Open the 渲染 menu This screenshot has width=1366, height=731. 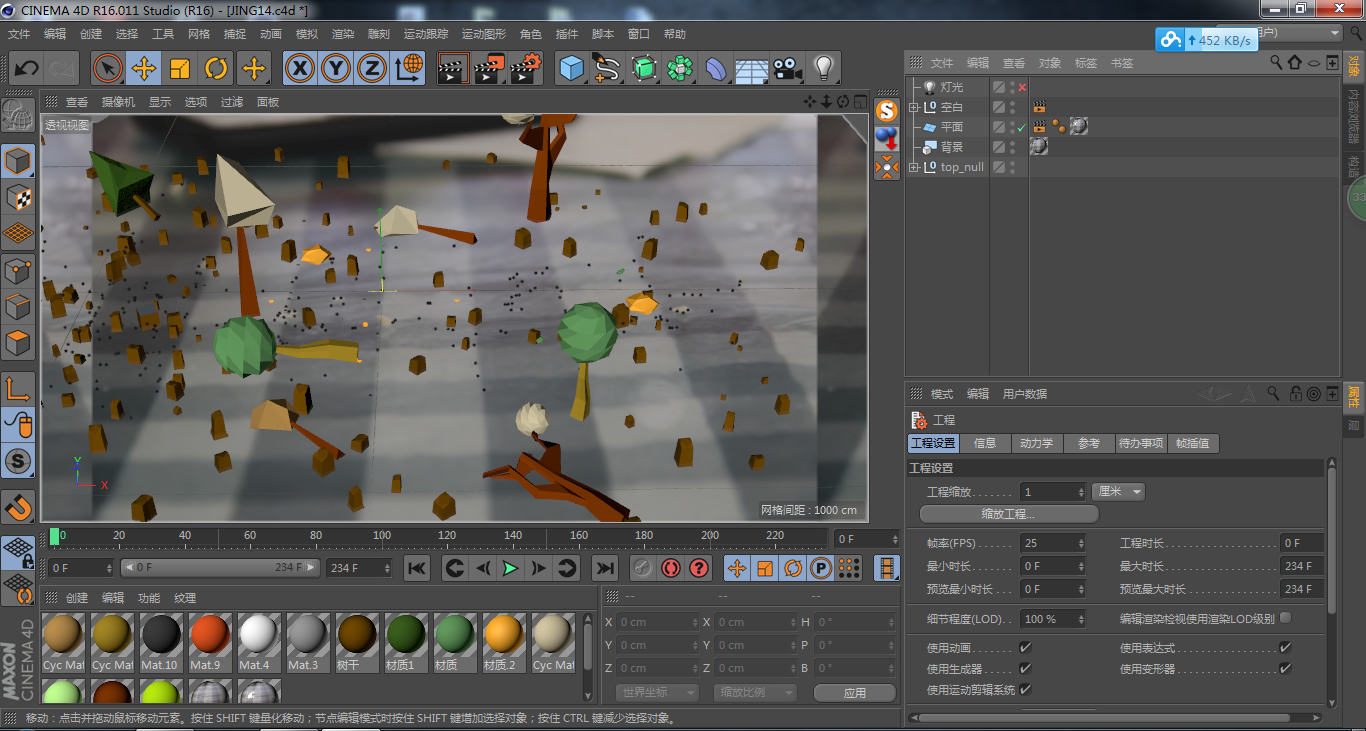click(x=343, y=33)
